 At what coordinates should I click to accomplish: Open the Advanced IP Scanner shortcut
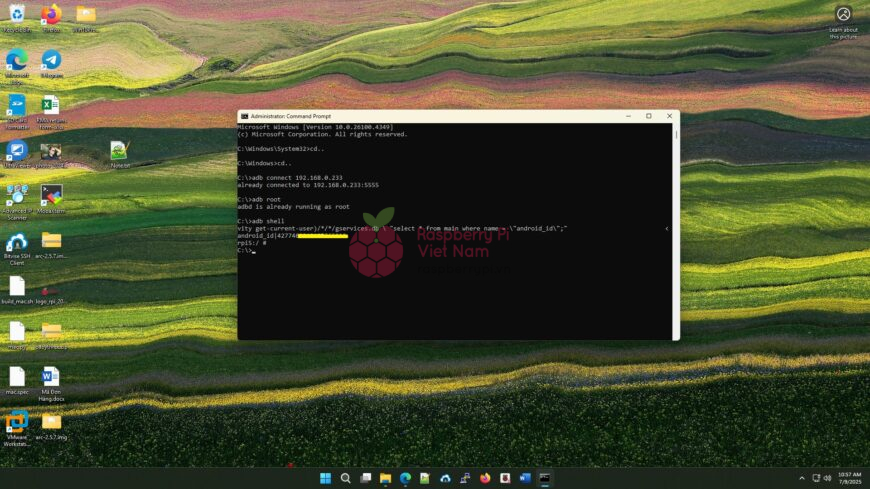tap(17, 194)
